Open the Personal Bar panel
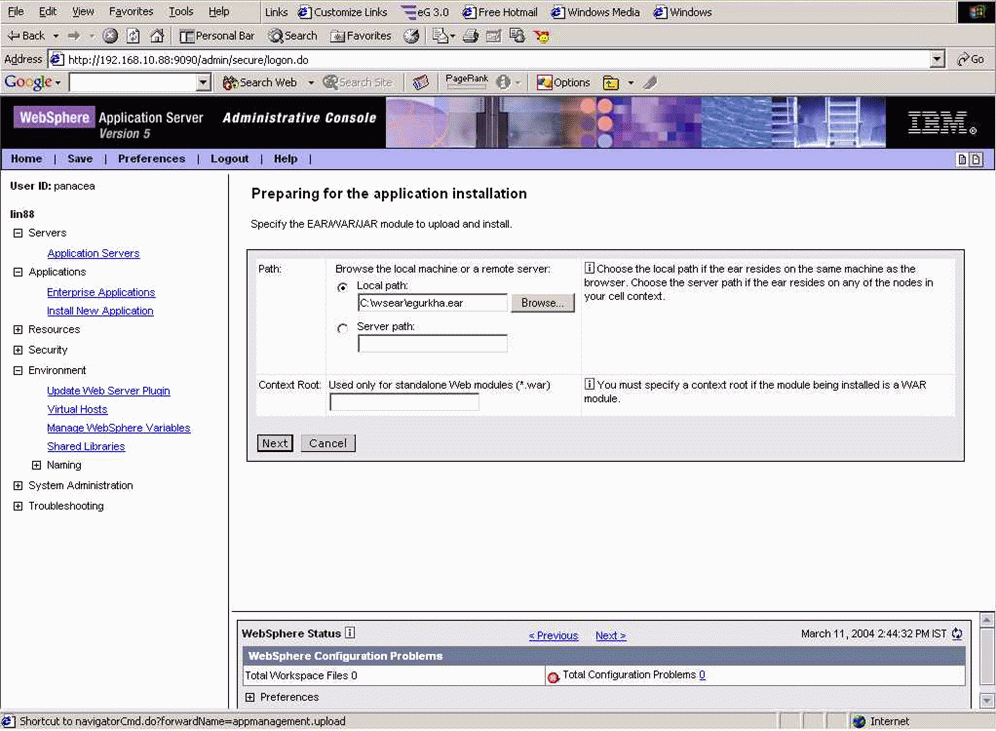The height and width of the screenshot is (731, 996). [x=217, y=36]
